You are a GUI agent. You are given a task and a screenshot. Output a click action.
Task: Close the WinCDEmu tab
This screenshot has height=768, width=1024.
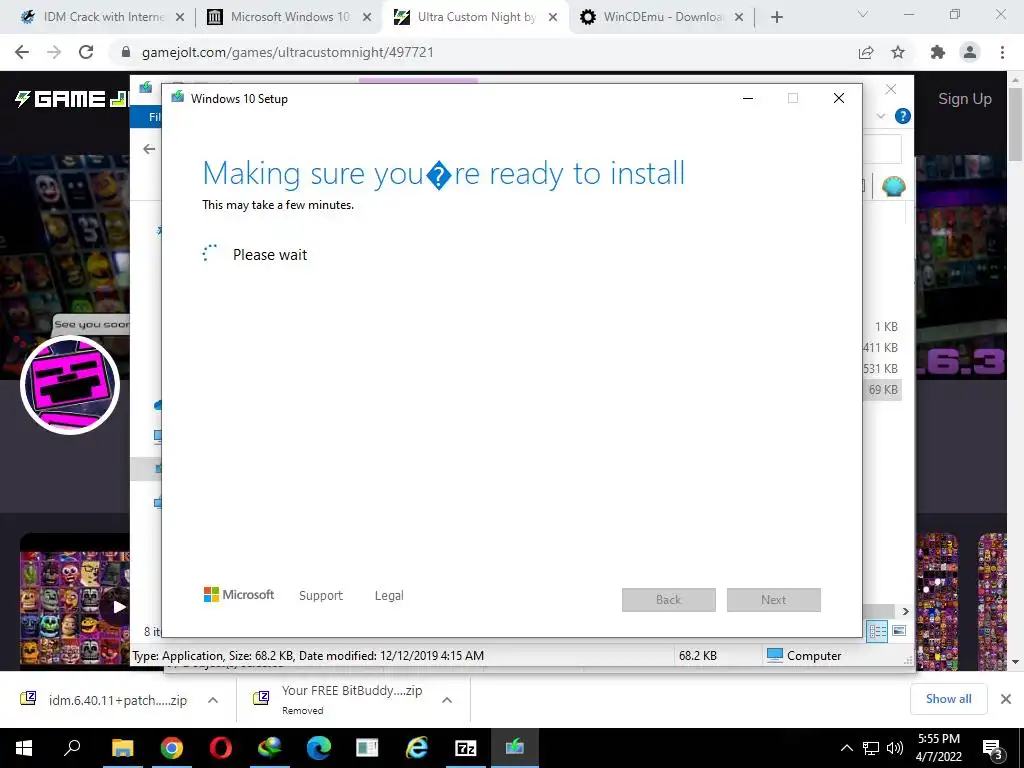click(739, 18)
